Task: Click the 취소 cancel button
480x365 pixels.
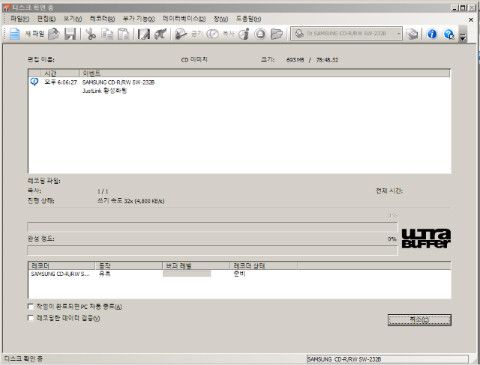Action: tap(419, 320)
